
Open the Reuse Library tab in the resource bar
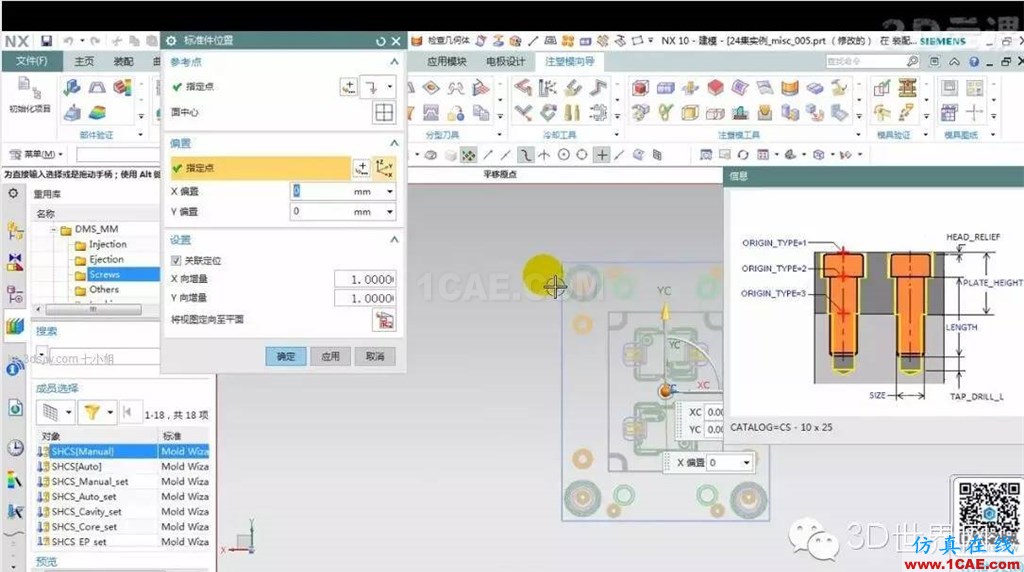click(15, 325)
